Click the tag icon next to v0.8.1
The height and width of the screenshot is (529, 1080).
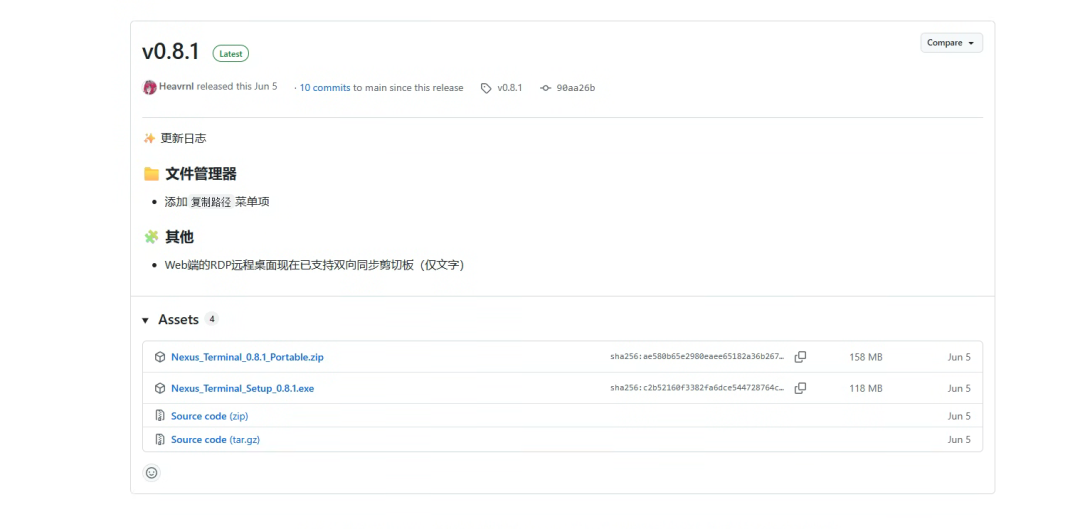point(486,88)
